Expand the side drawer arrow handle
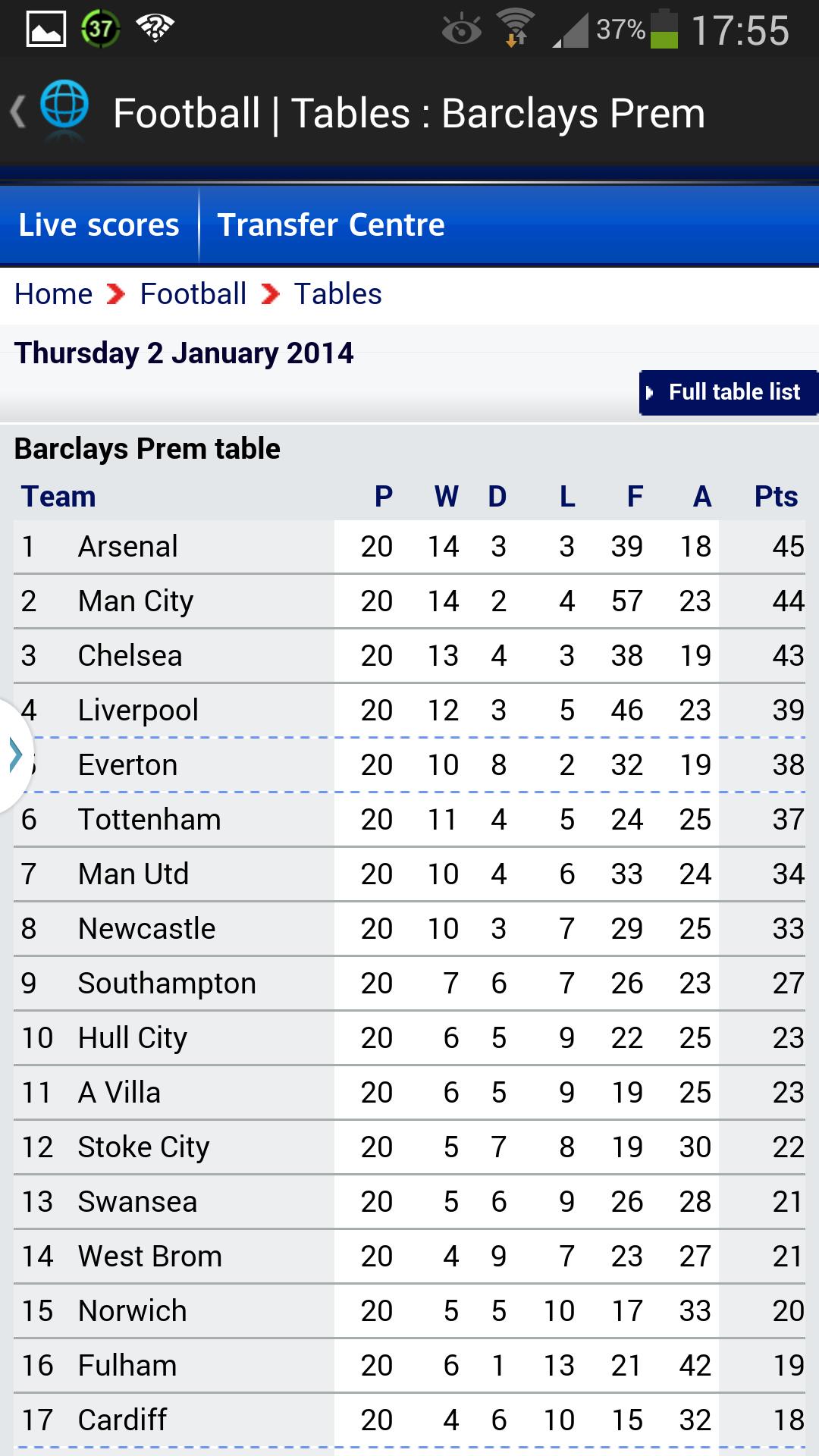 pos(16,755)
